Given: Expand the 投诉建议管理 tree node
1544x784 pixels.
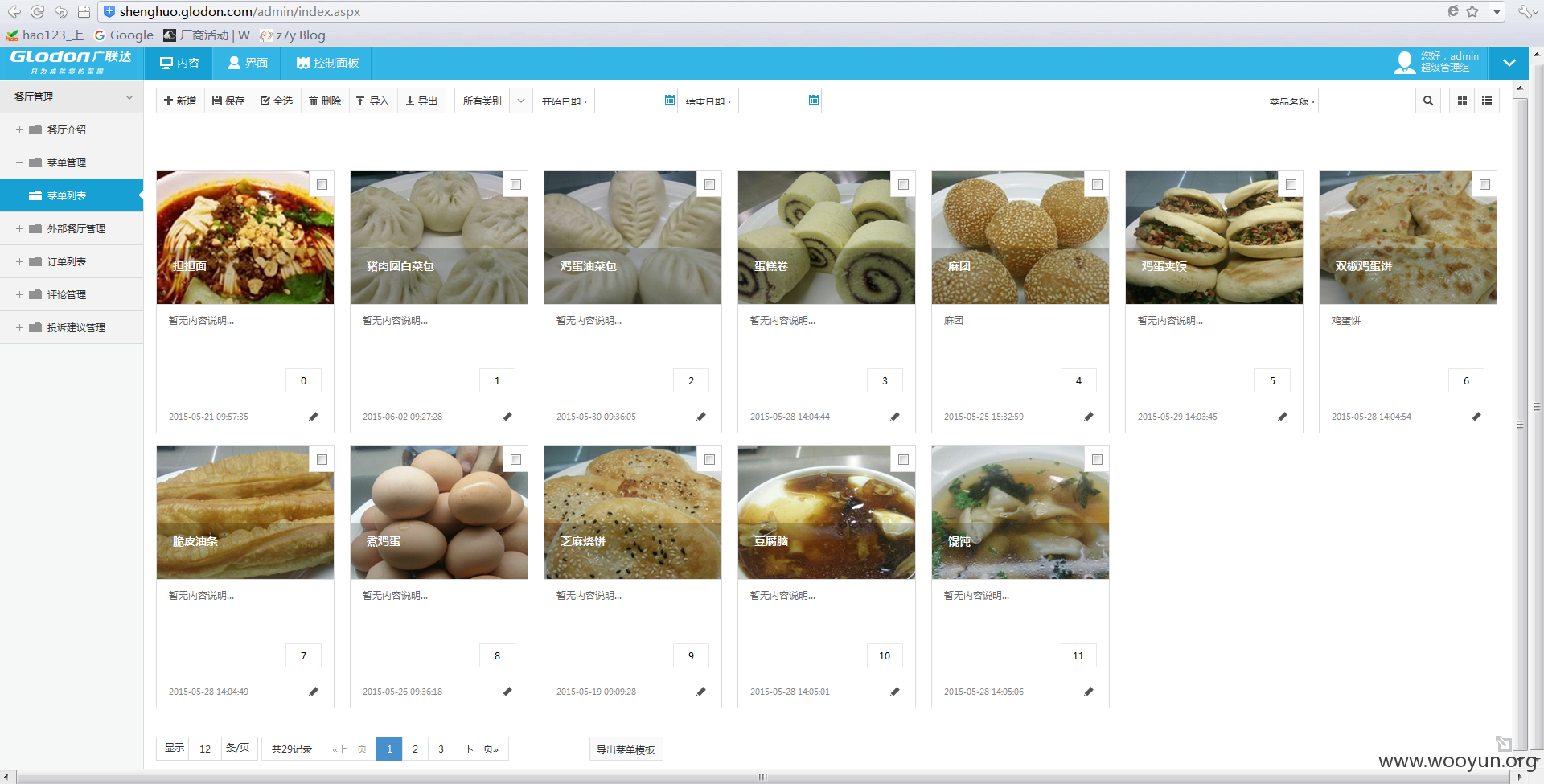Looking at the screenshot, I should [19, 327].
